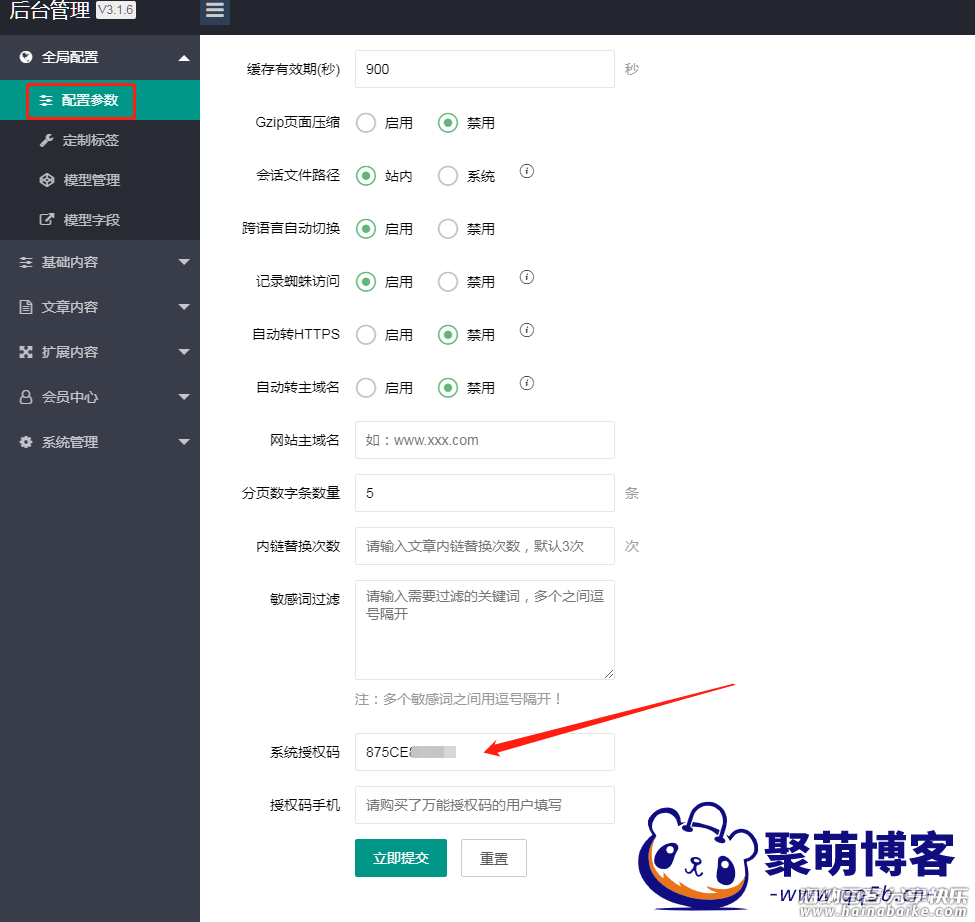Open the 定制标签 menu item
This screenshot has height=922, width=975.
(99, 140)
